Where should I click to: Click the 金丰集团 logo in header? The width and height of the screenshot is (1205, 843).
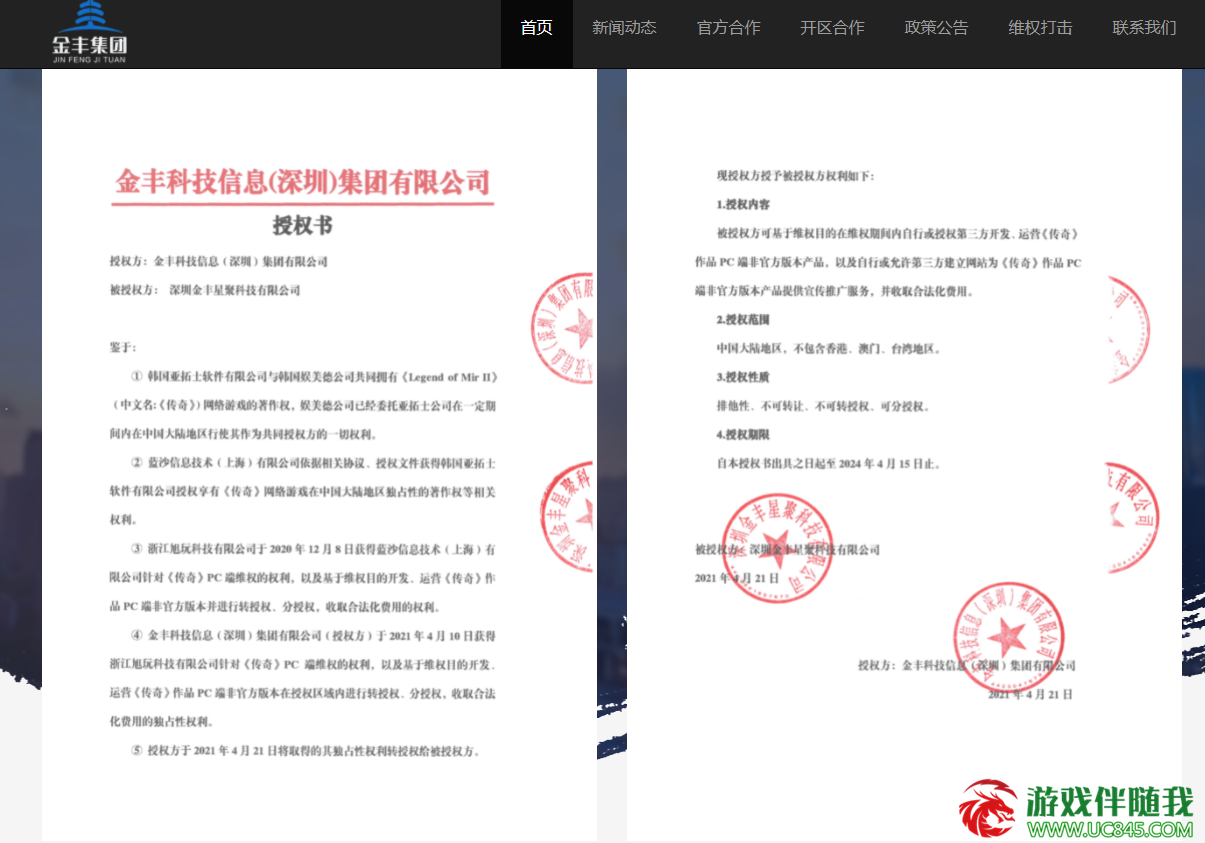[x=90, y=33]
